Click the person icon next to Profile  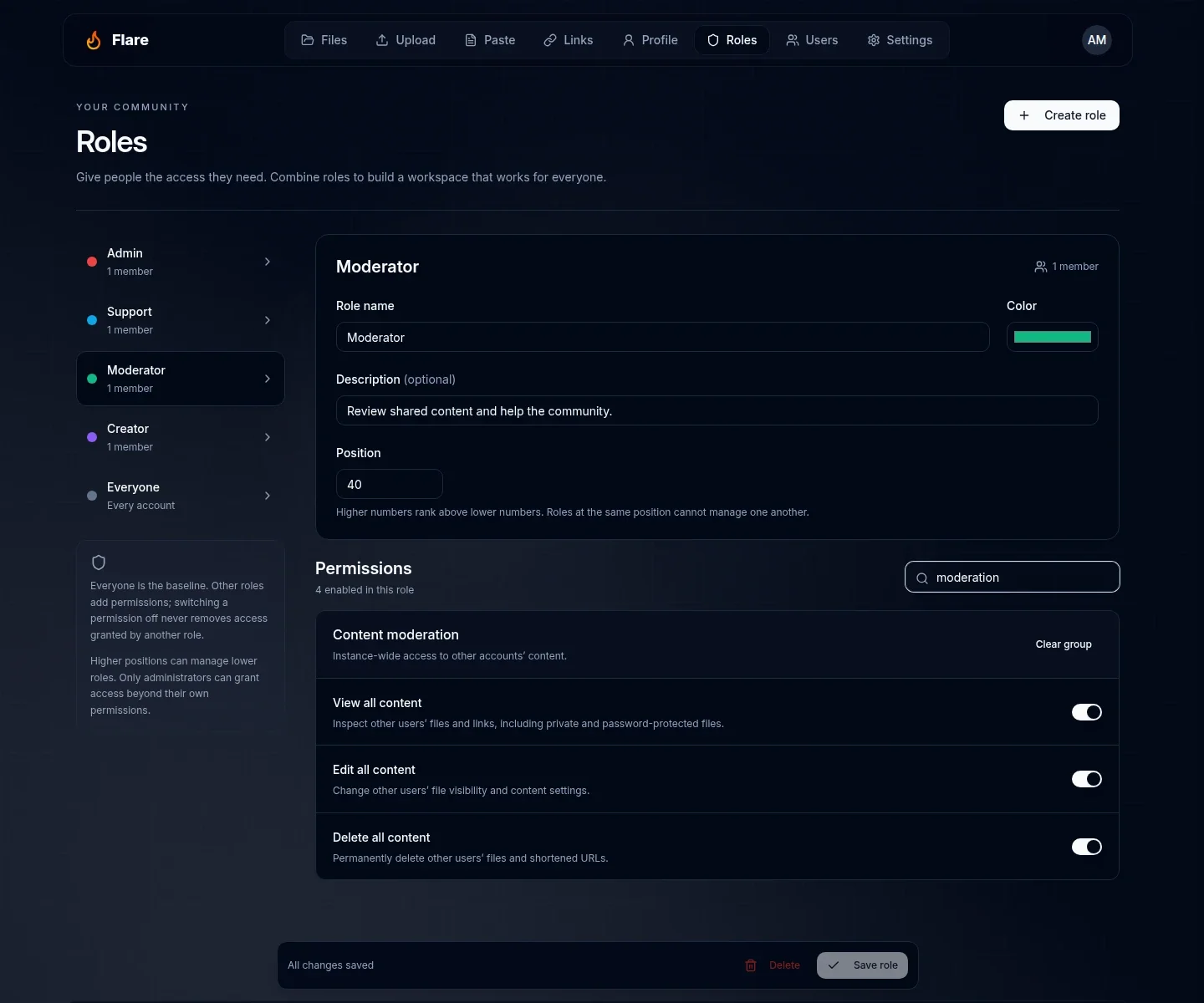coord(629,40)
